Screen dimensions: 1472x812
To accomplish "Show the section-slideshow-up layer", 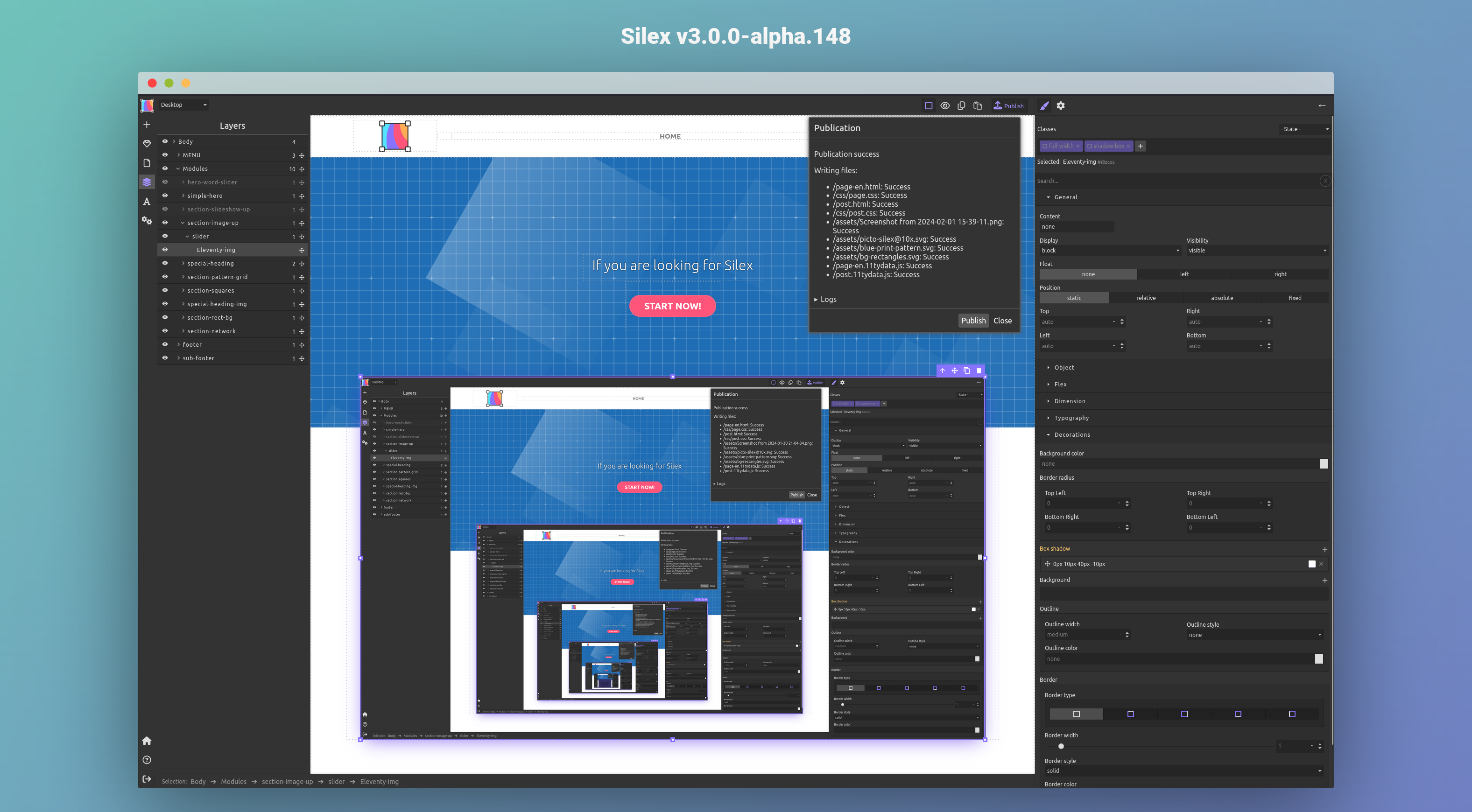I will [x=165, y=209].
